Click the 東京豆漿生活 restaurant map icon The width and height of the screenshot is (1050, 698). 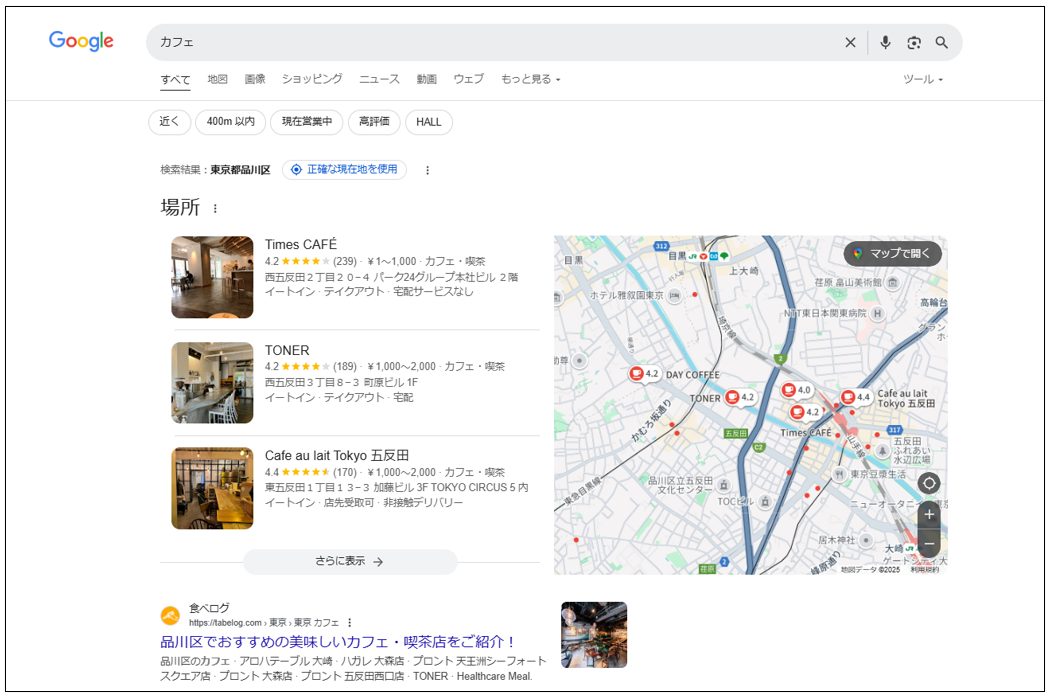coord(840,474)
